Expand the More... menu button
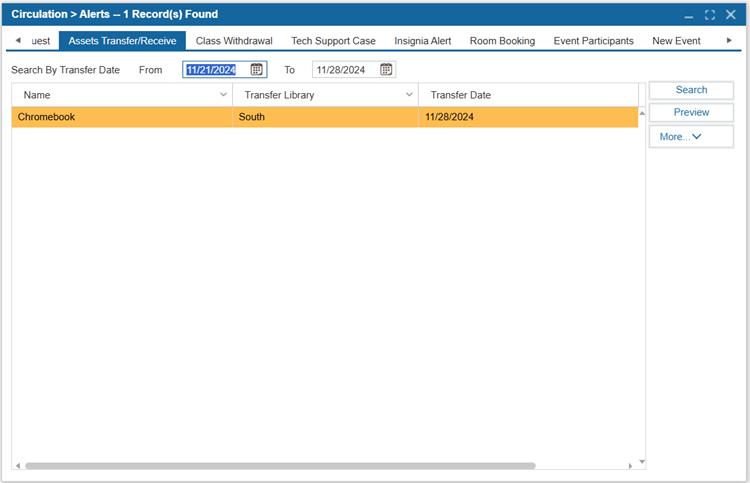The width and height of the screenshot is (750, 483). tap(691, 137)
